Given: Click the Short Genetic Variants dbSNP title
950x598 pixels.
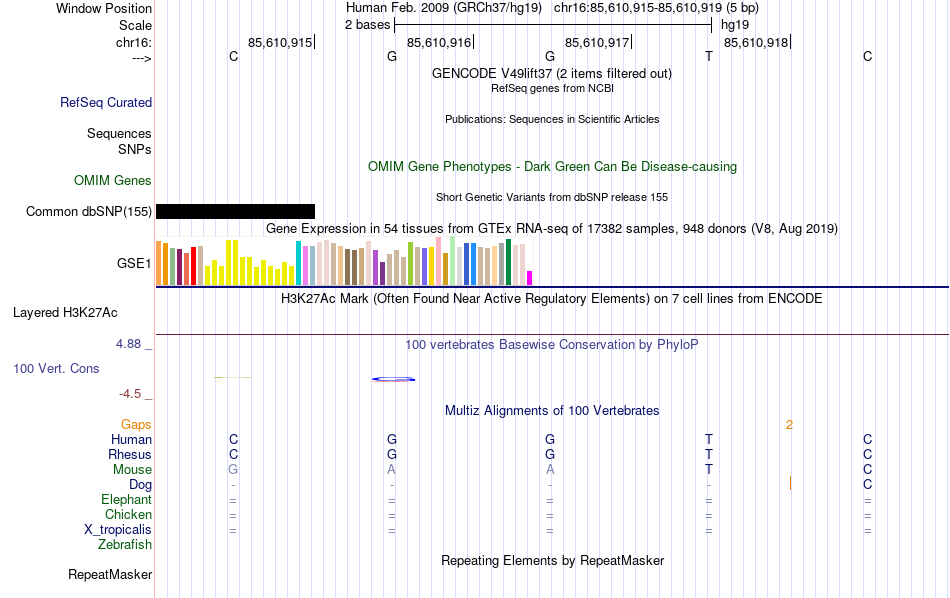Looking at the screenshot, I should (551, 197).
